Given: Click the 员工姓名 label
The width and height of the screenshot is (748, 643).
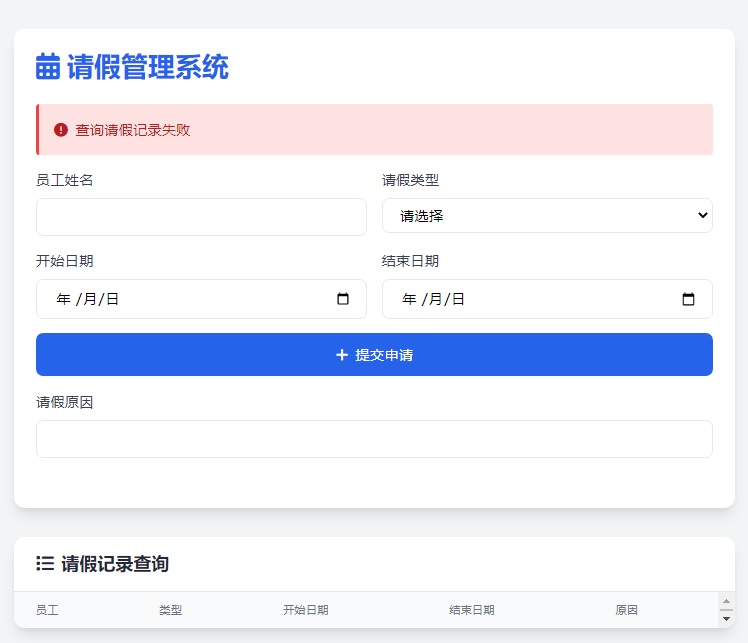Looking at the screenshot, I should pos(64,180).
